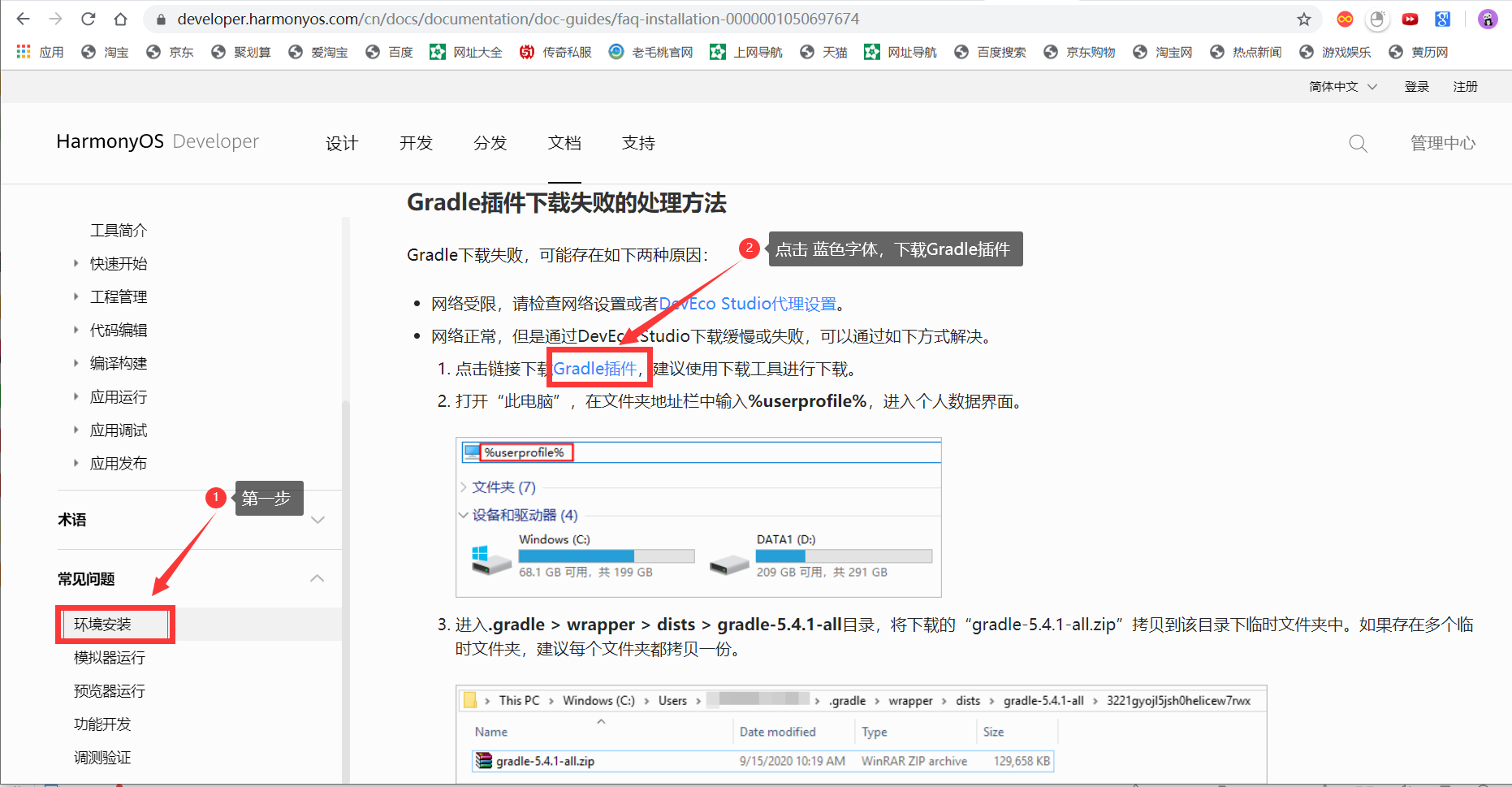1512x787 pixels.
Task: Open the 天猫 bookmark
Action: [x=823, y=52]
